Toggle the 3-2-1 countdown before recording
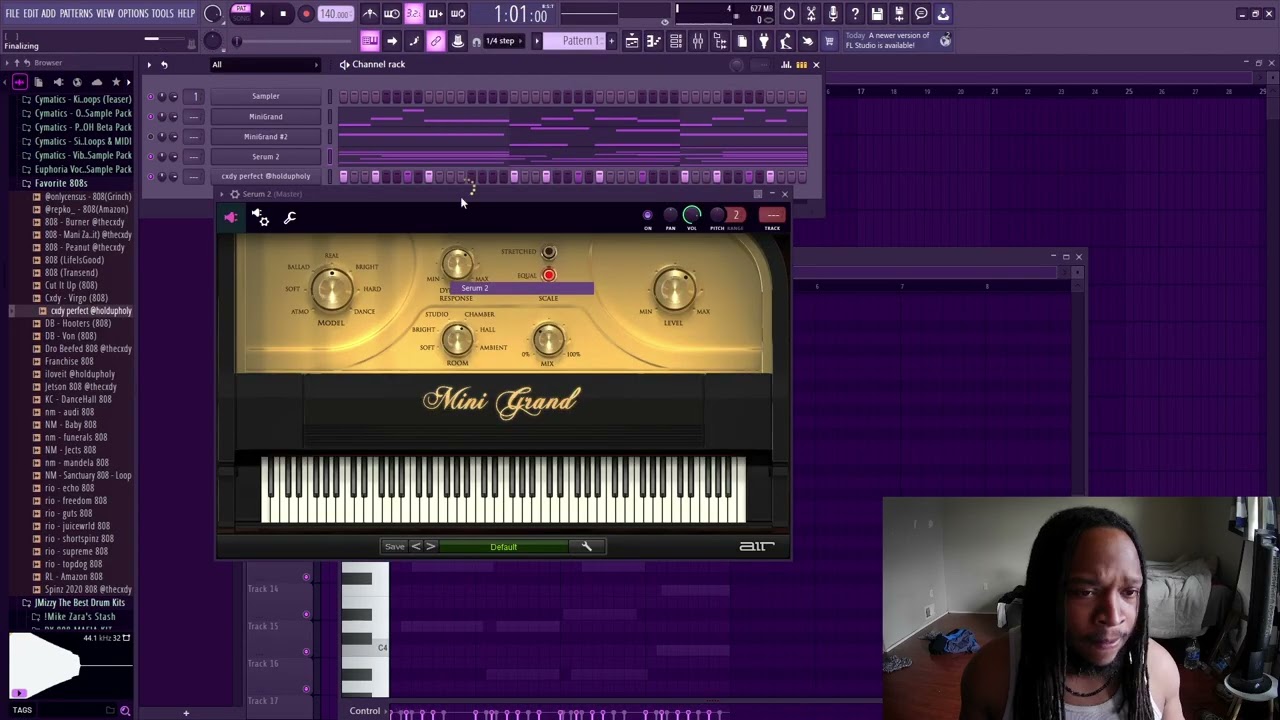This screenshot has height=720, width=1280. click(x=414, y=14)
